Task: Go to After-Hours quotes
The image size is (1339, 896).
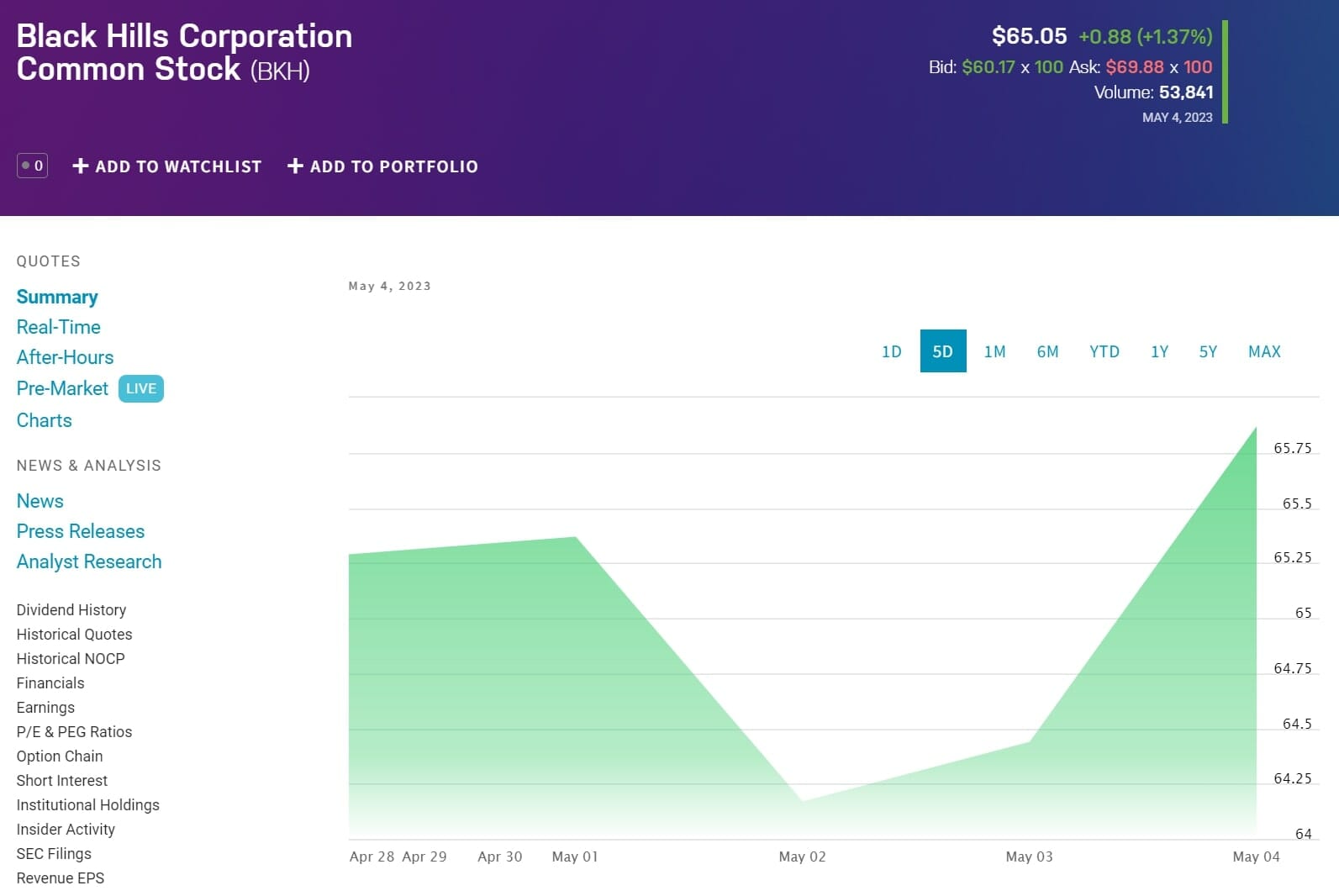Action: pyautogui.click(x=65, y=357)
